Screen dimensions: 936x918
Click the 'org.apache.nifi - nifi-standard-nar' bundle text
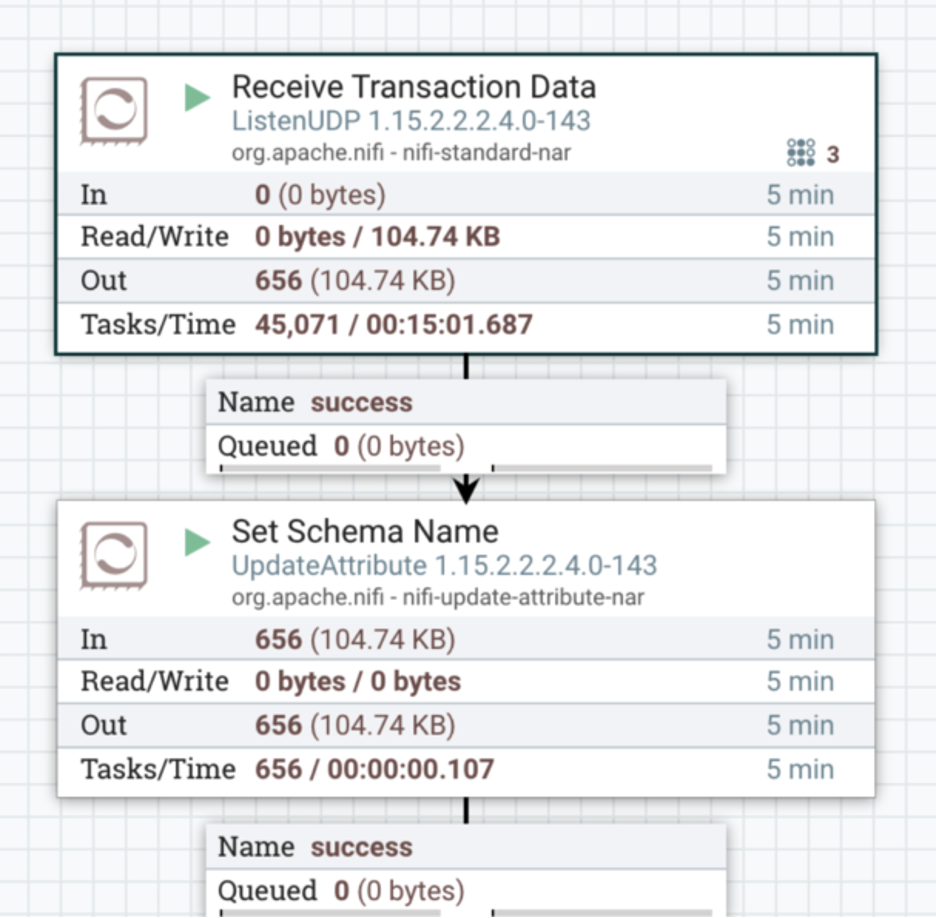(x=401, y=153)
